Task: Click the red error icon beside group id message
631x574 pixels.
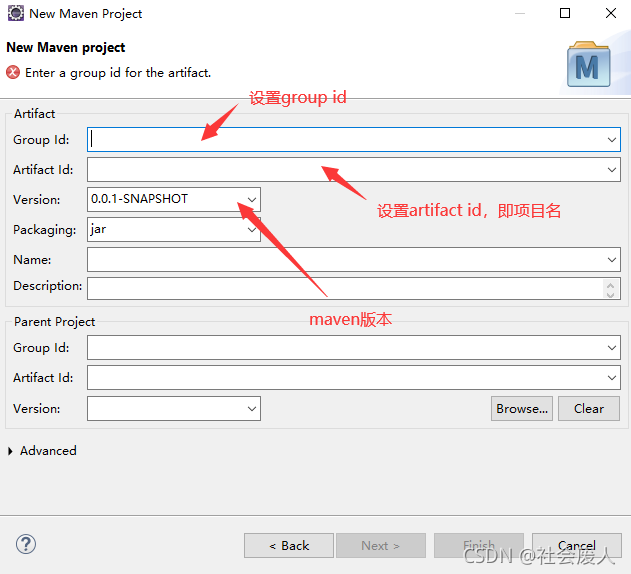Action: [x=13, y=72]
